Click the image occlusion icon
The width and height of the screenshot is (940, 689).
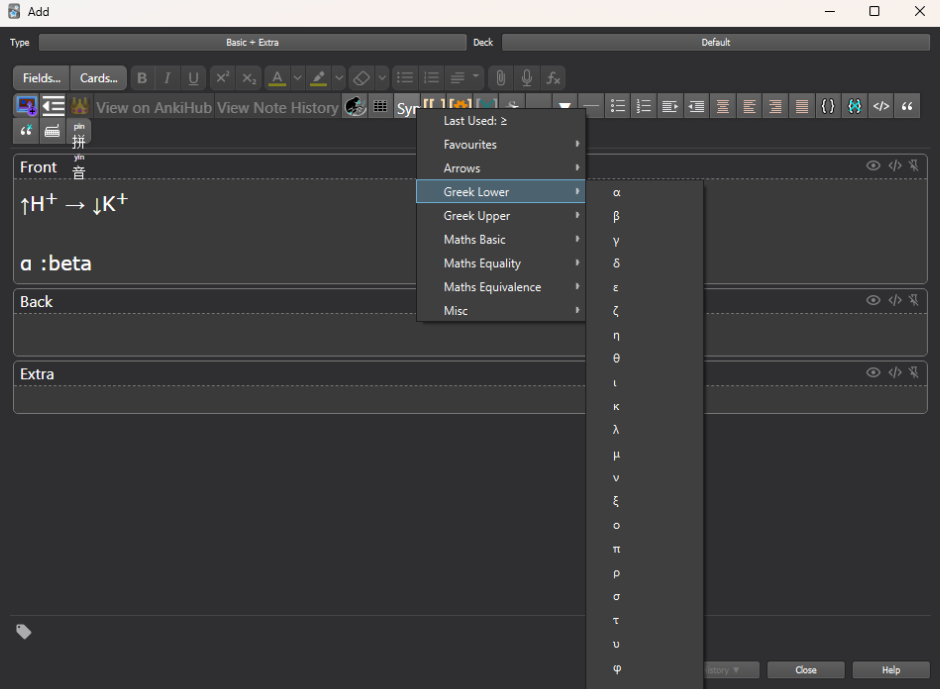pyautogui.click(x=26, y=106)
